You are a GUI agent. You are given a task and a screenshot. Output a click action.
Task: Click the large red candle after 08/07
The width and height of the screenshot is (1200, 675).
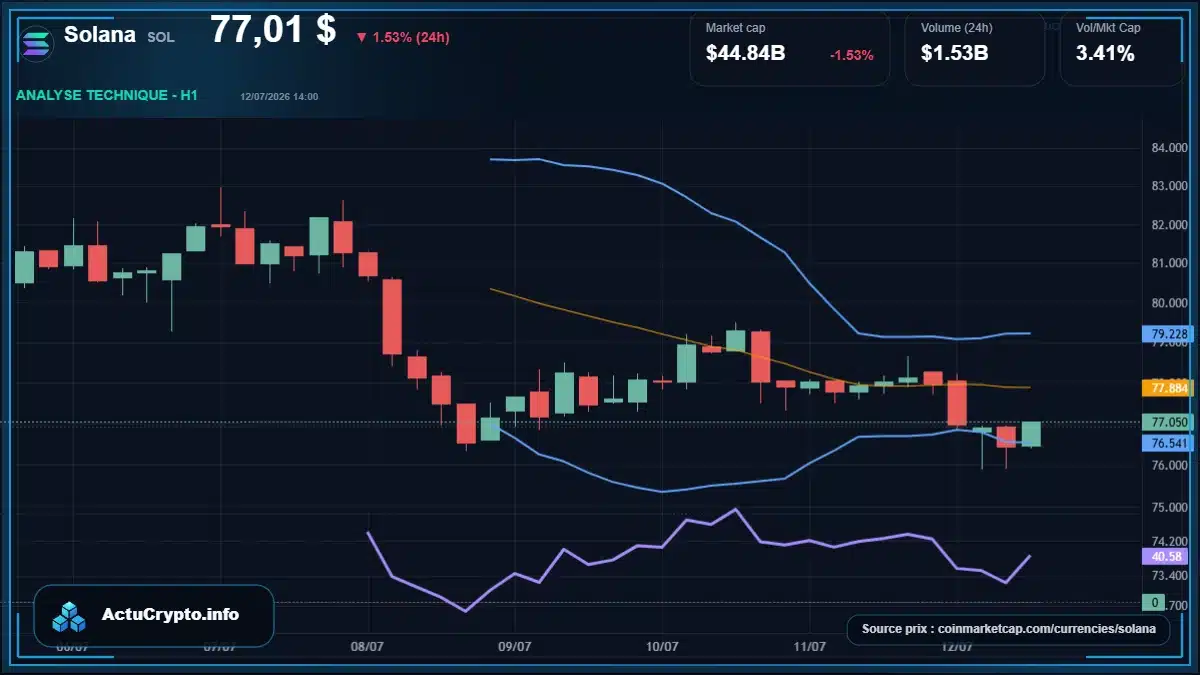392,317
